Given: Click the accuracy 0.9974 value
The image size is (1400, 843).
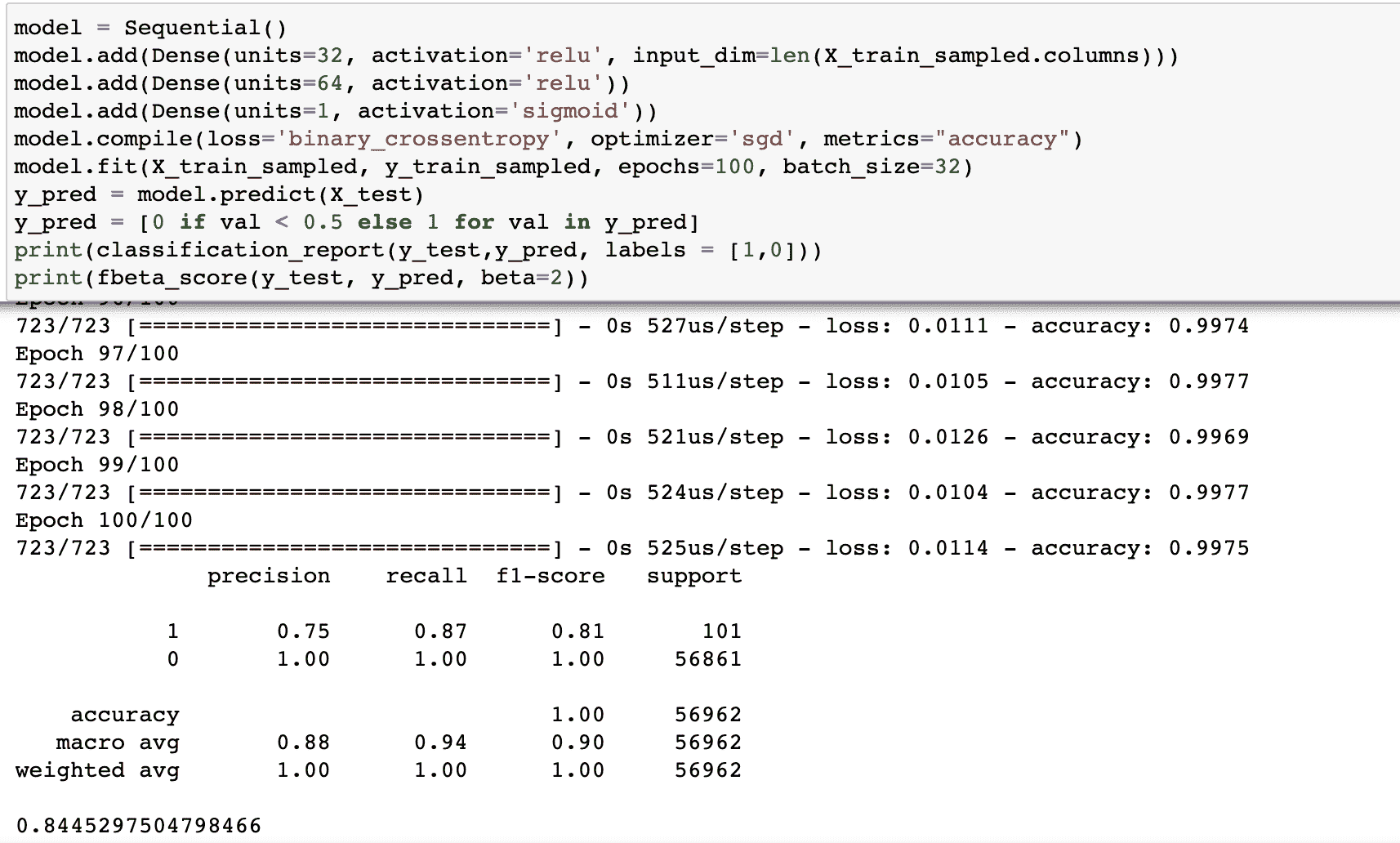Looking at the screenshot, I should pos(1208,326).
